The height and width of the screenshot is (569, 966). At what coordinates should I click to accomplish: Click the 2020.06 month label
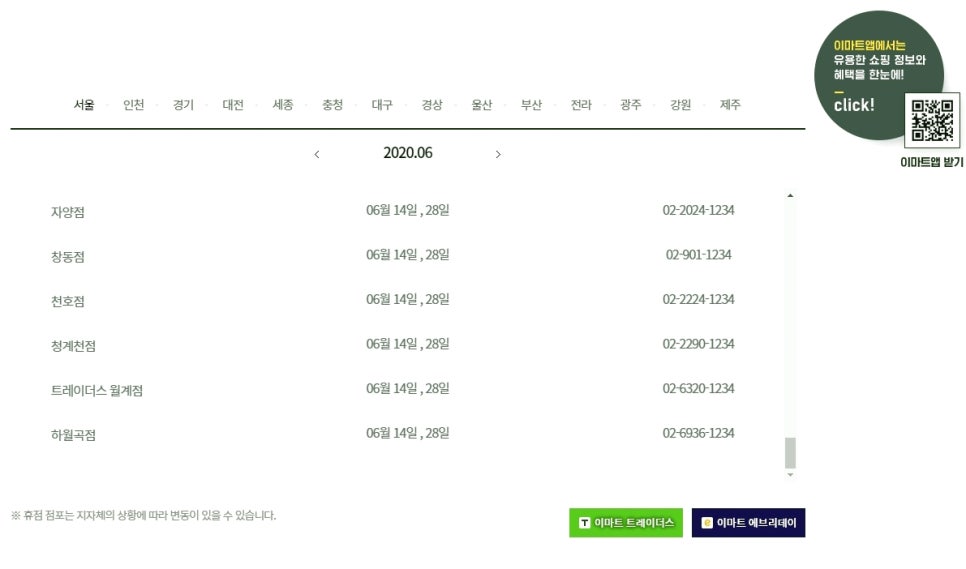[408, 153]
